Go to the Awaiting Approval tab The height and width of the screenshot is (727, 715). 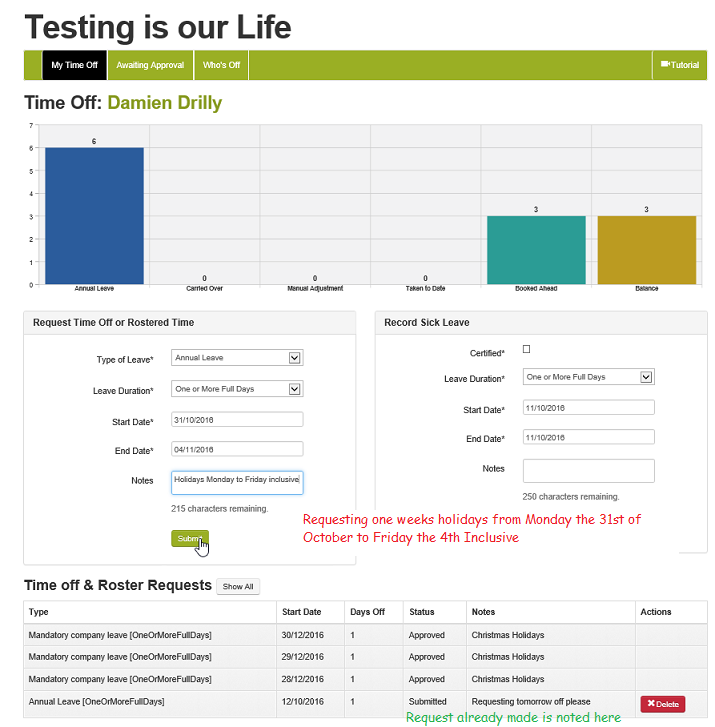tap(150, 65)
